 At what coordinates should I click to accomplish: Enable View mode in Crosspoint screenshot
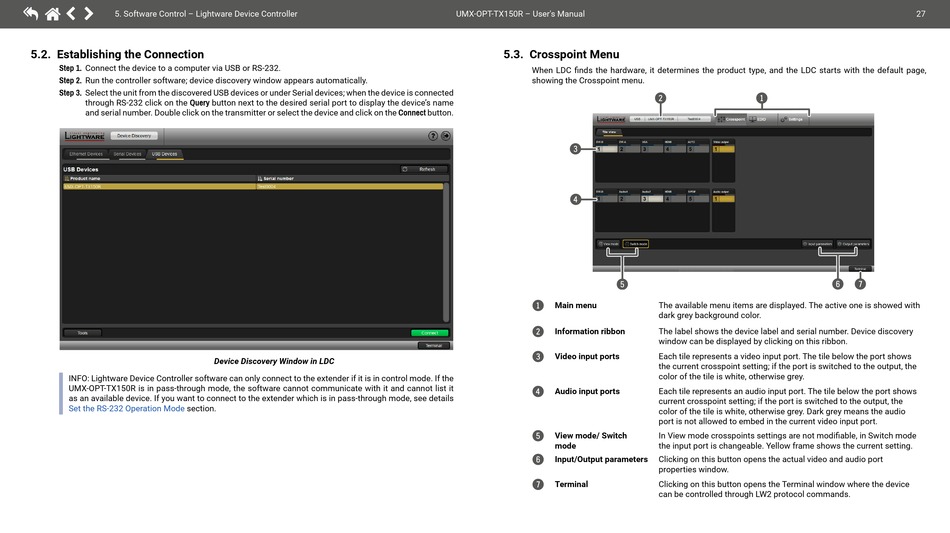[x=608, y=243]
